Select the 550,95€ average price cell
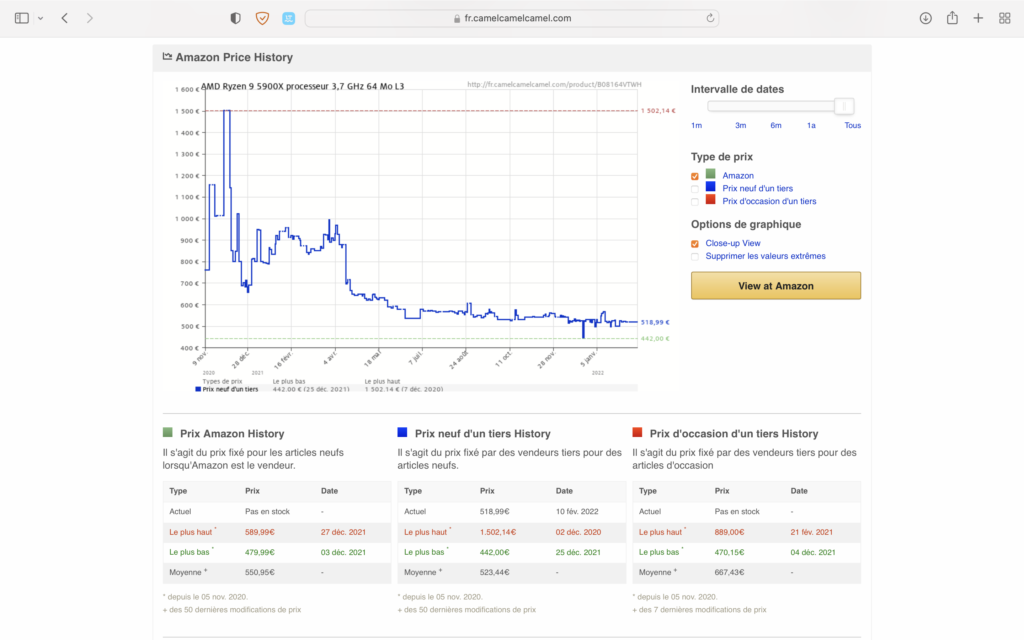 260,573
